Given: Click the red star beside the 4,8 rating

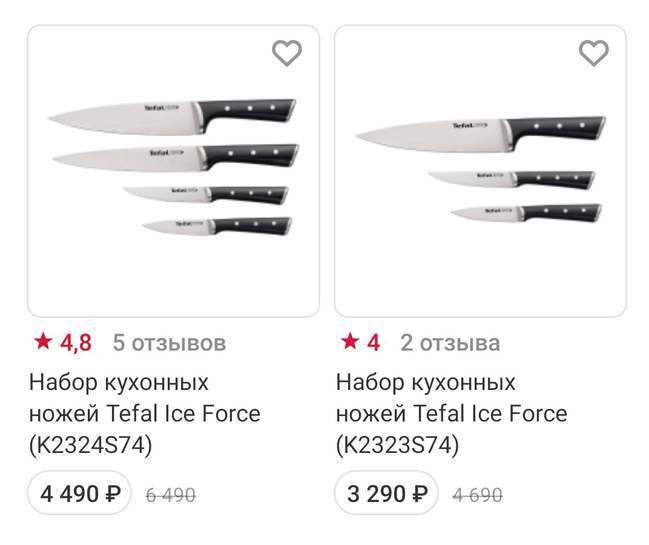Looking at the screenshot, I should click(43, 343).
